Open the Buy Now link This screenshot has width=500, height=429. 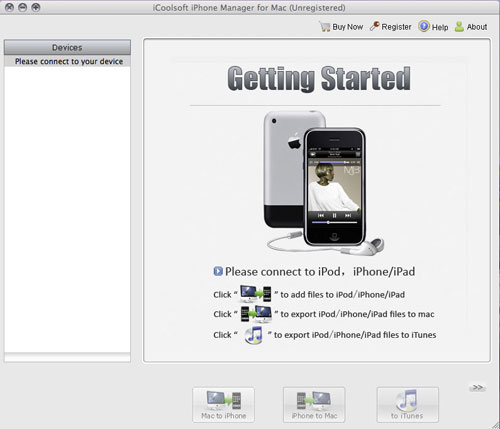coord(348,27)
